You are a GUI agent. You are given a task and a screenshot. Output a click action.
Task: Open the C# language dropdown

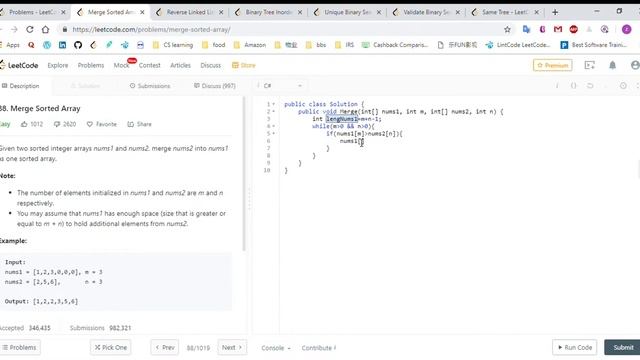point(282,86)
